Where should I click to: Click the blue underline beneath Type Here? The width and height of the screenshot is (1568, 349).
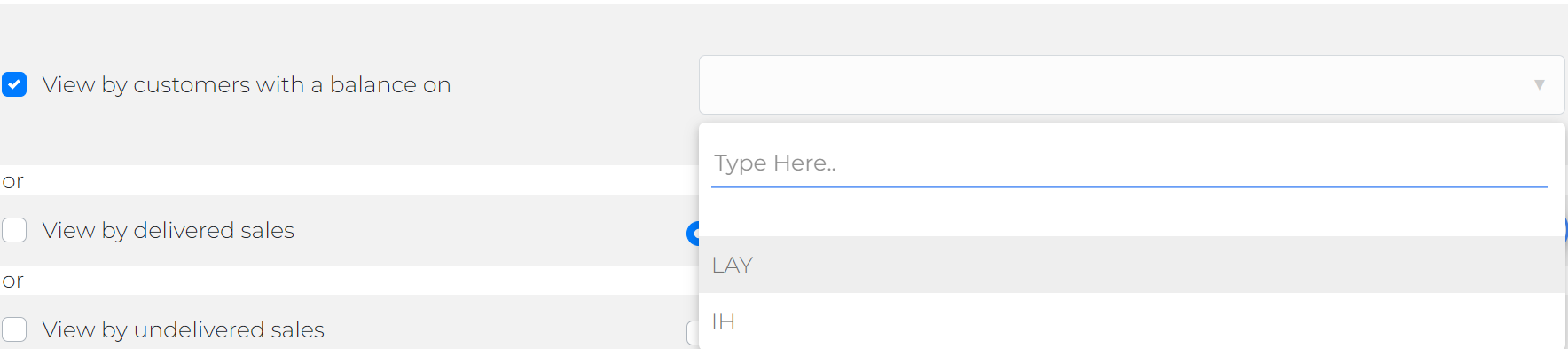point(1130,186)
